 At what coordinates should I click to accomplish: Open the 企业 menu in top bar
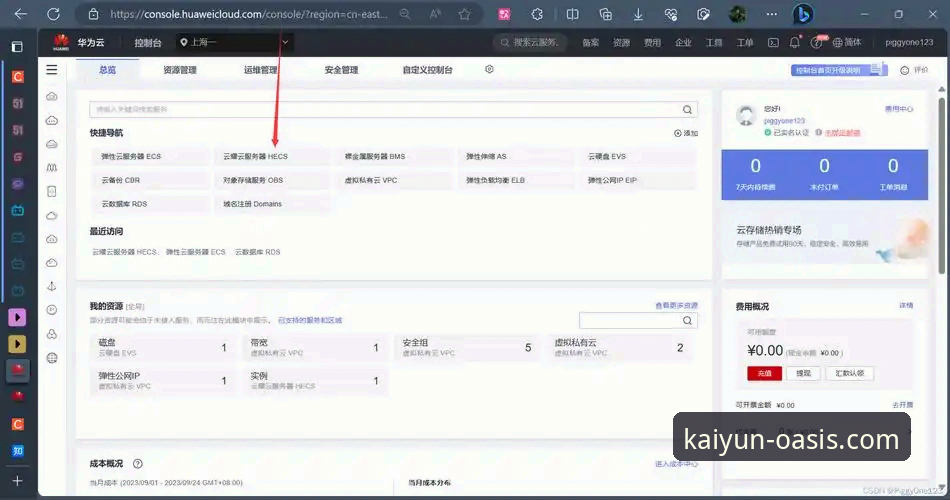point(683,42)
